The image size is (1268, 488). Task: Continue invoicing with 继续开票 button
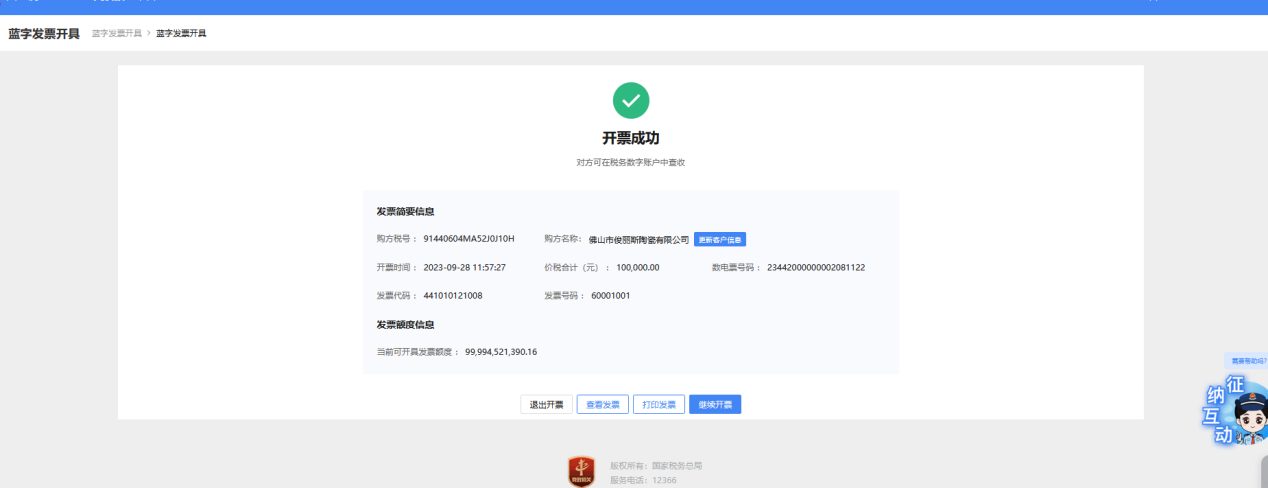coord(714,405)
